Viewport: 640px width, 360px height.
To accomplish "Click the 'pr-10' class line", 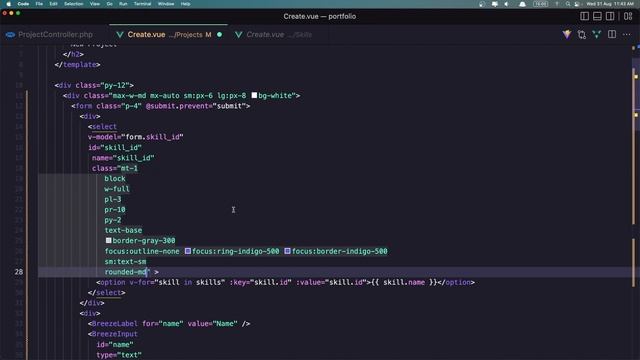I will point(115,209).
